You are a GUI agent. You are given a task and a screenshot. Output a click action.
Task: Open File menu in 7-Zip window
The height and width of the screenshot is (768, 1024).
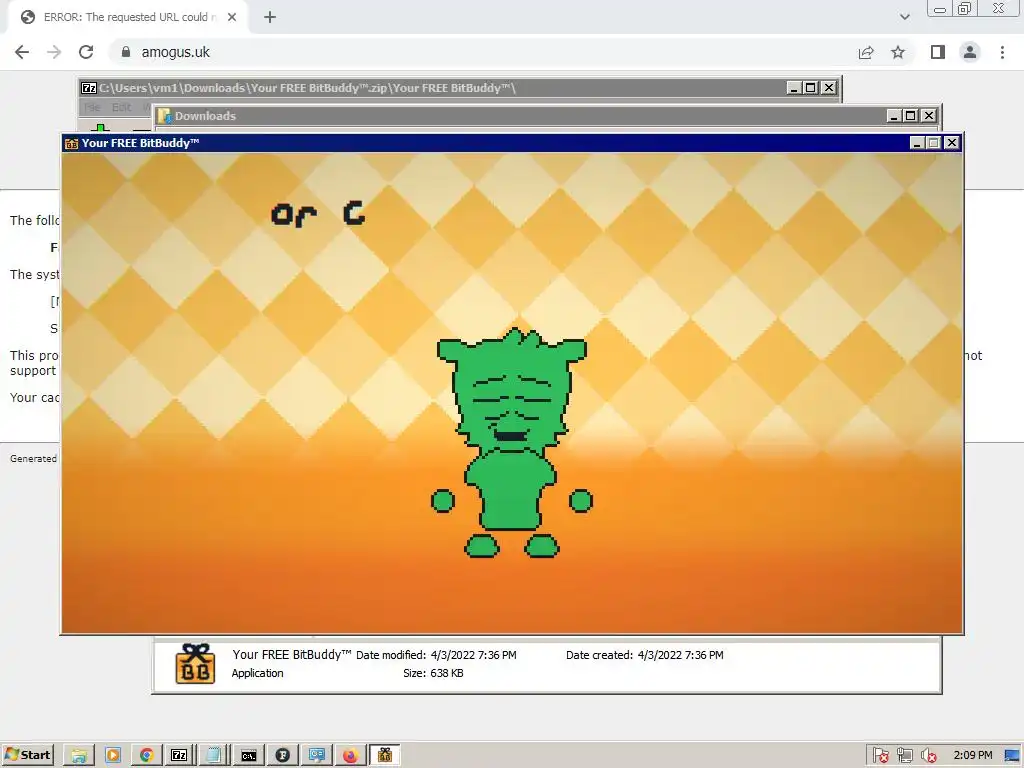pos(92,107)
